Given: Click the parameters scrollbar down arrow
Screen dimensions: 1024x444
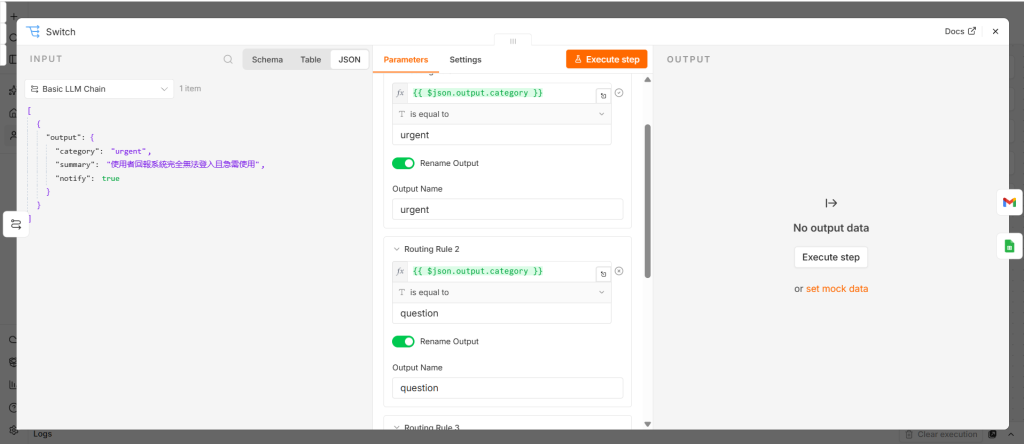Looking at the screenshot, I should pyautogui.click(x=647, y=424).
